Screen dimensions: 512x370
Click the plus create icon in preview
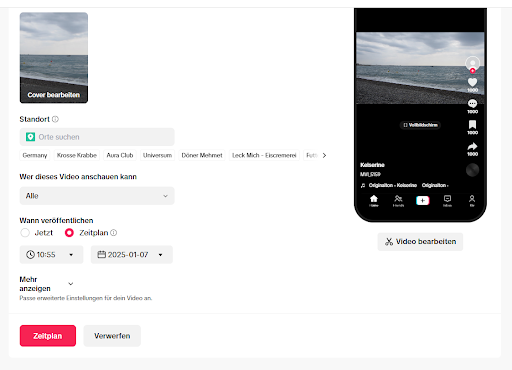(x=423, y=200)
